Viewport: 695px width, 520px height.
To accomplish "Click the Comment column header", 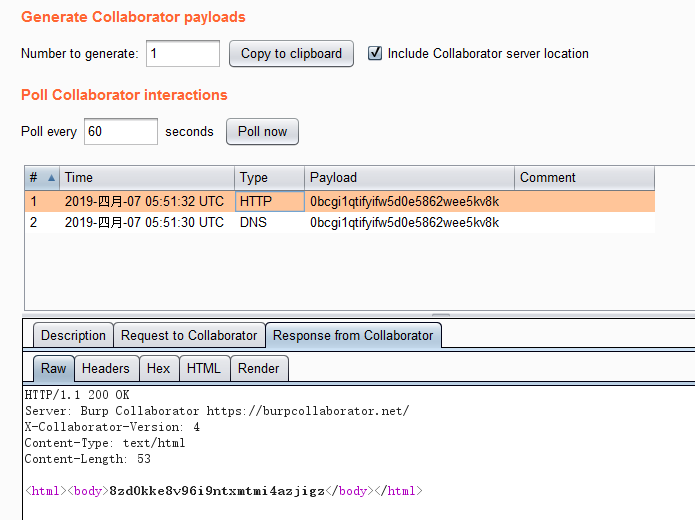I will coord(583,178).
